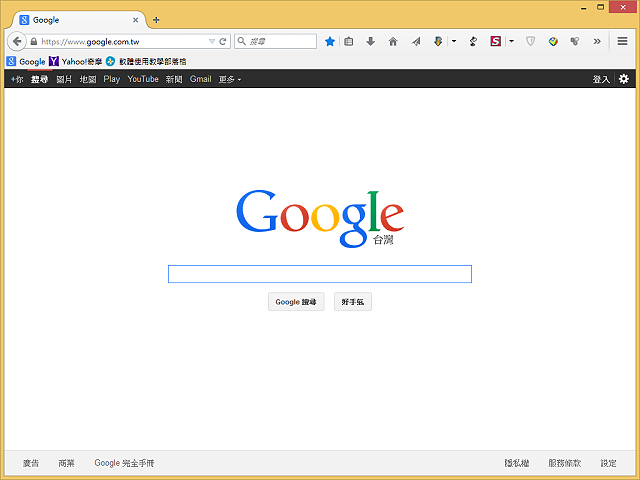Click the gray clover extension icon
Viewport: 640px width, 480px height.
(575, 41)
